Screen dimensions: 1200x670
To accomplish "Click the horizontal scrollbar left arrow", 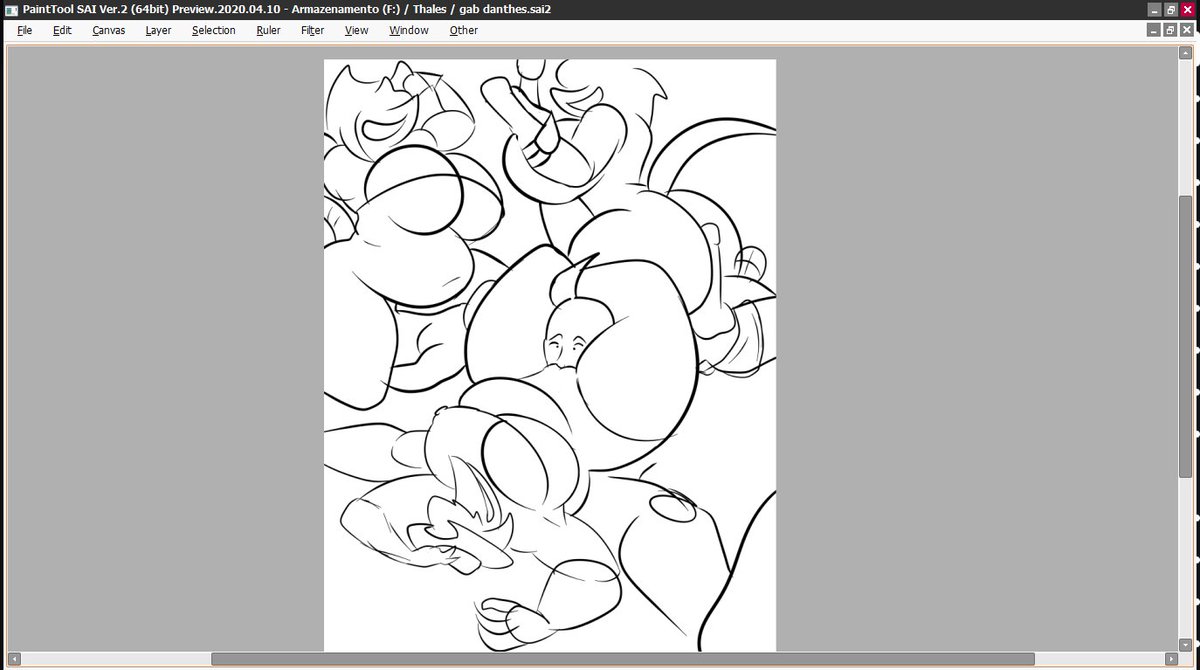I will tap(15, 659).
